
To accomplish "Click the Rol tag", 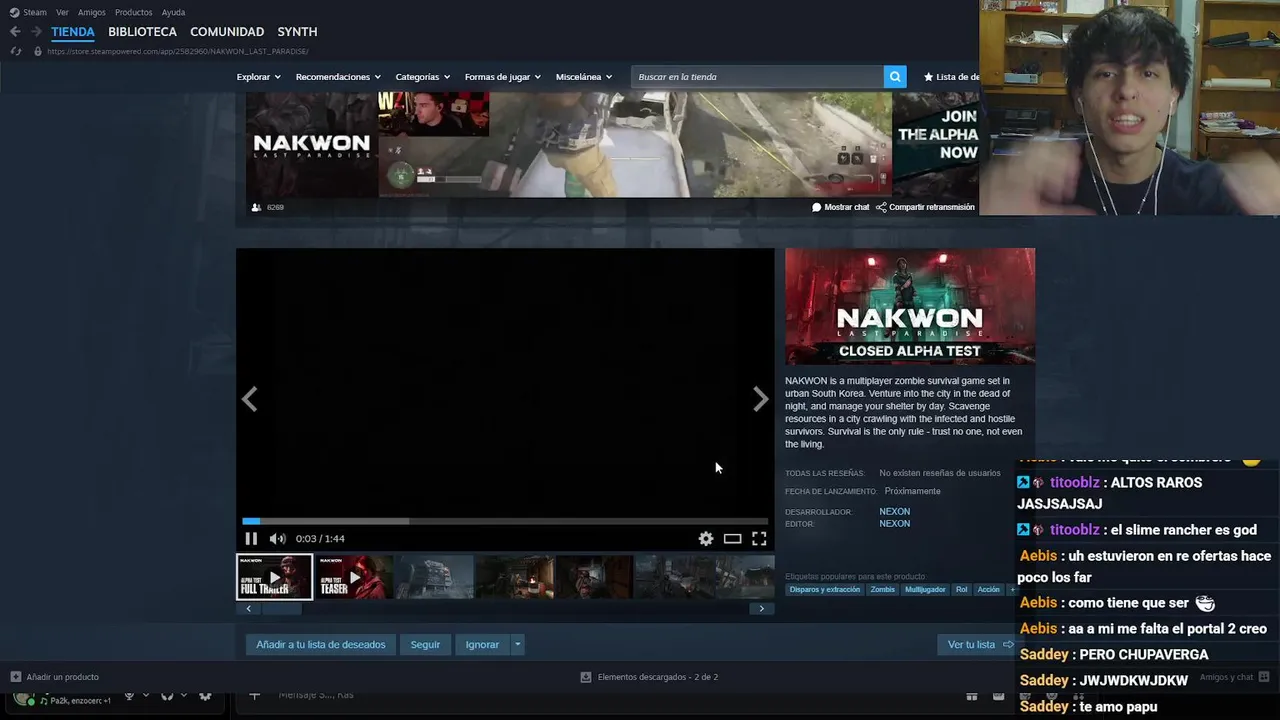I will [962, 590].
